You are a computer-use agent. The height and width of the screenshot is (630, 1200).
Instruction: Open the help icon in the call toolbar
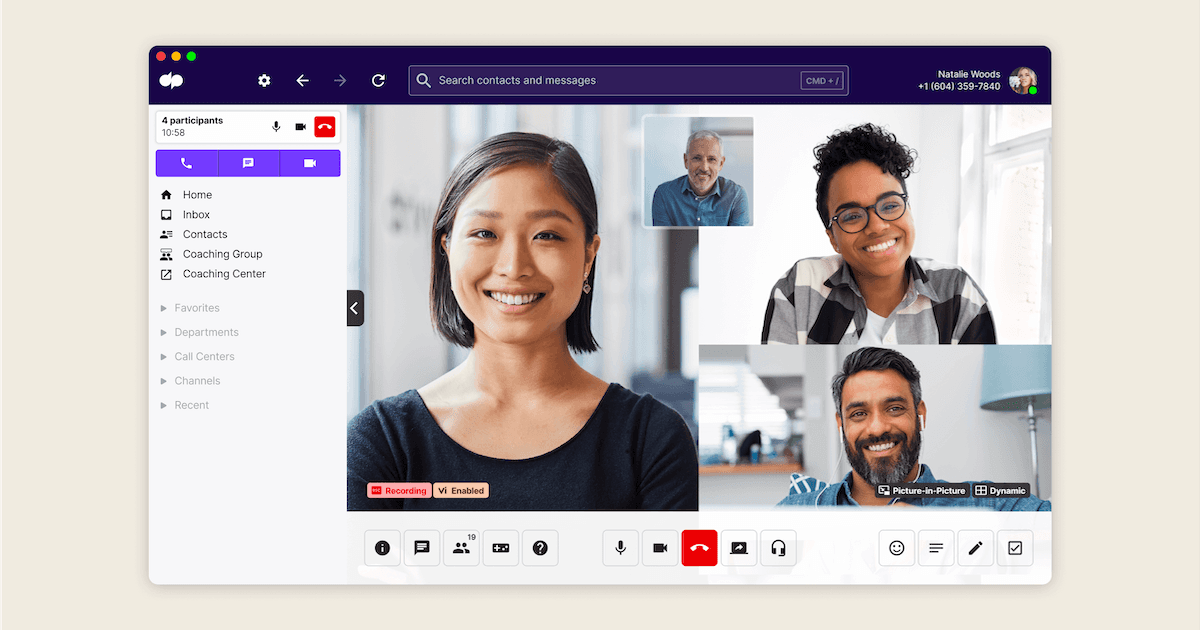pos(540,547)
